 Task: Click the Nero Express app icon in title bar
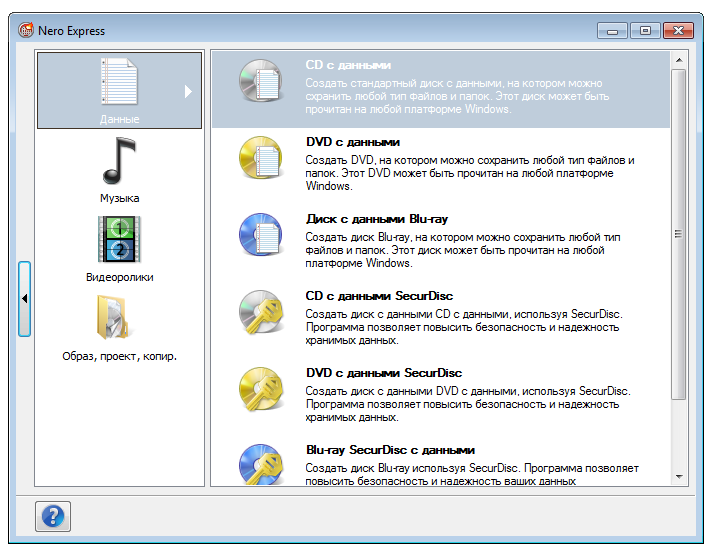point(26,30)
